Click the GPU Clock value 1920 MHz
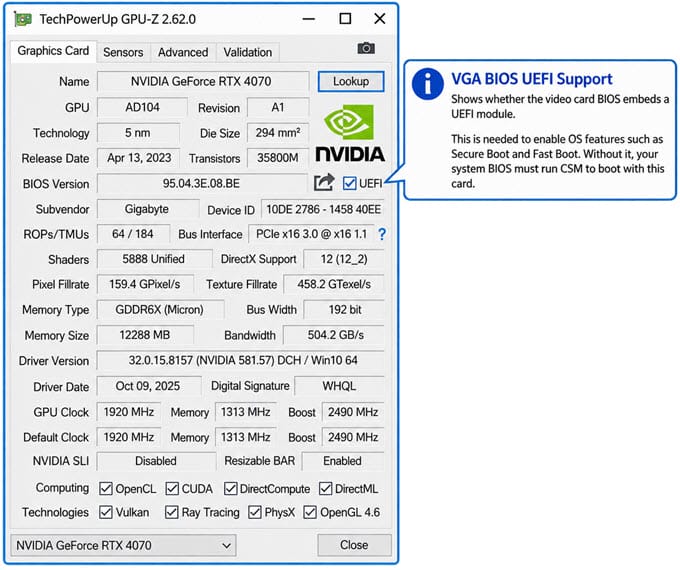680x570 pixels. 129,412
